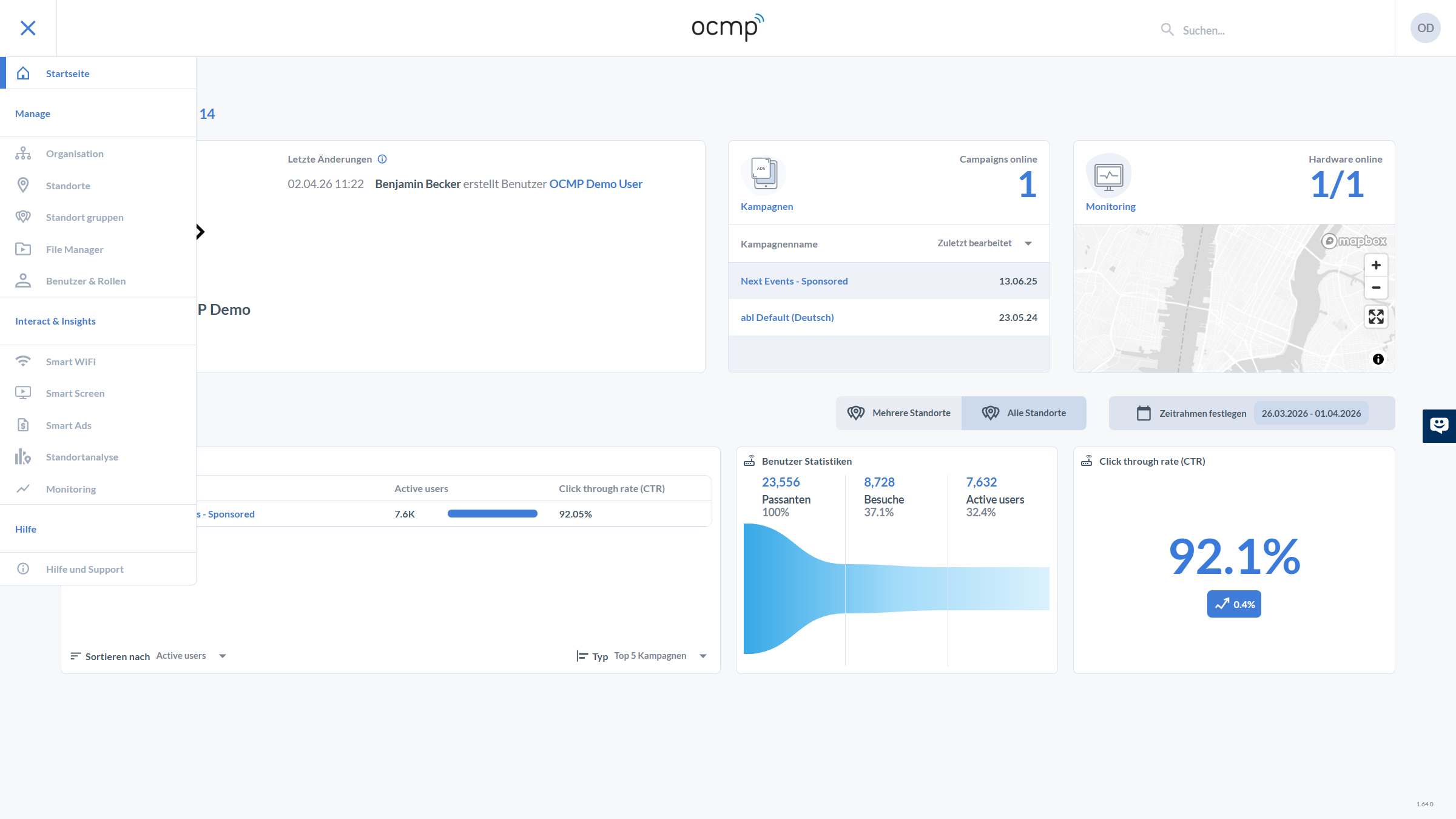The image size is (1456, 819).
Task: Expand the map to fullscreen
Action: pos(1376,317)
